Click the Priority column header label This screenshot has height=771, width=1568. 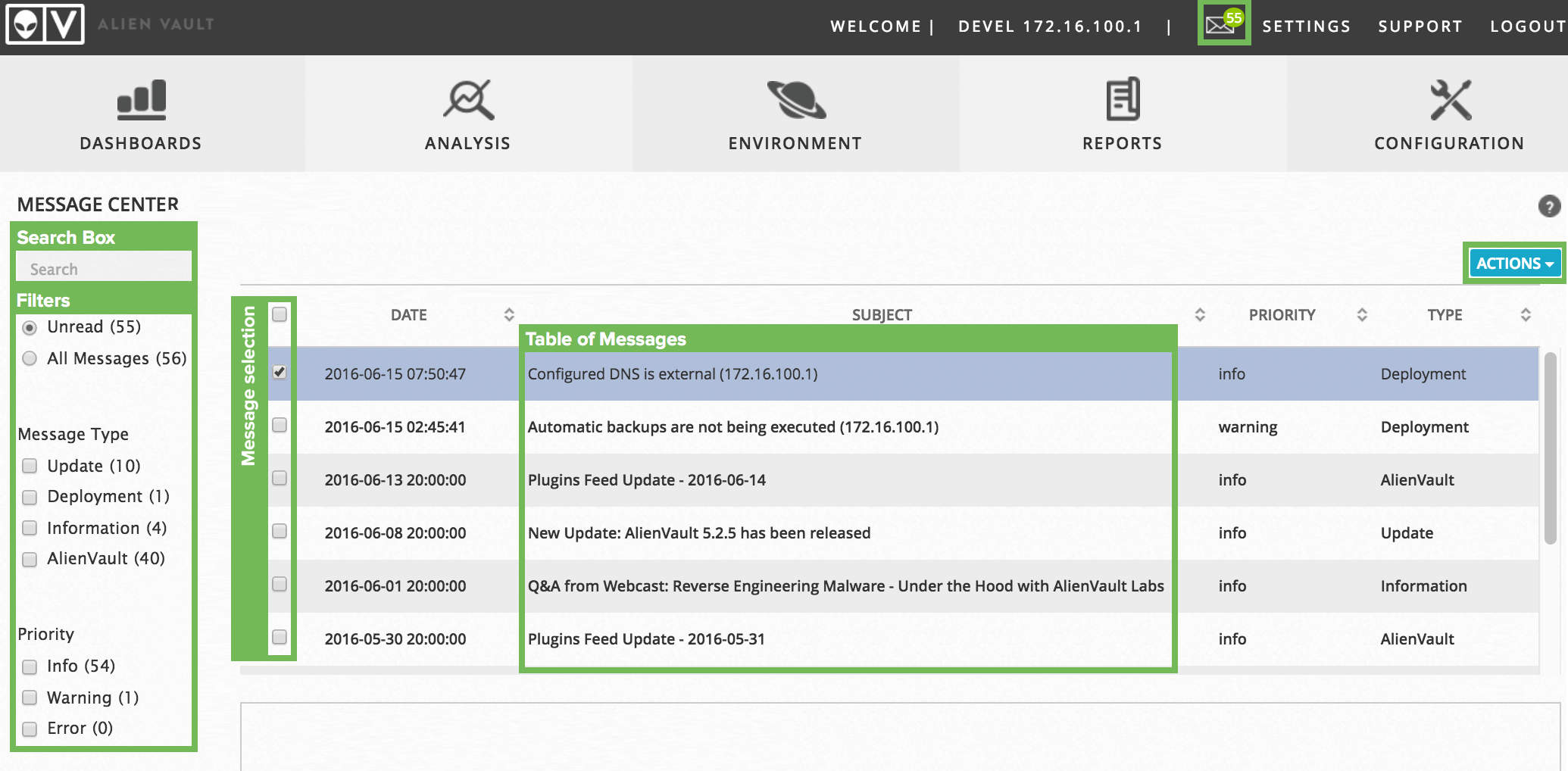(1282, 315)
